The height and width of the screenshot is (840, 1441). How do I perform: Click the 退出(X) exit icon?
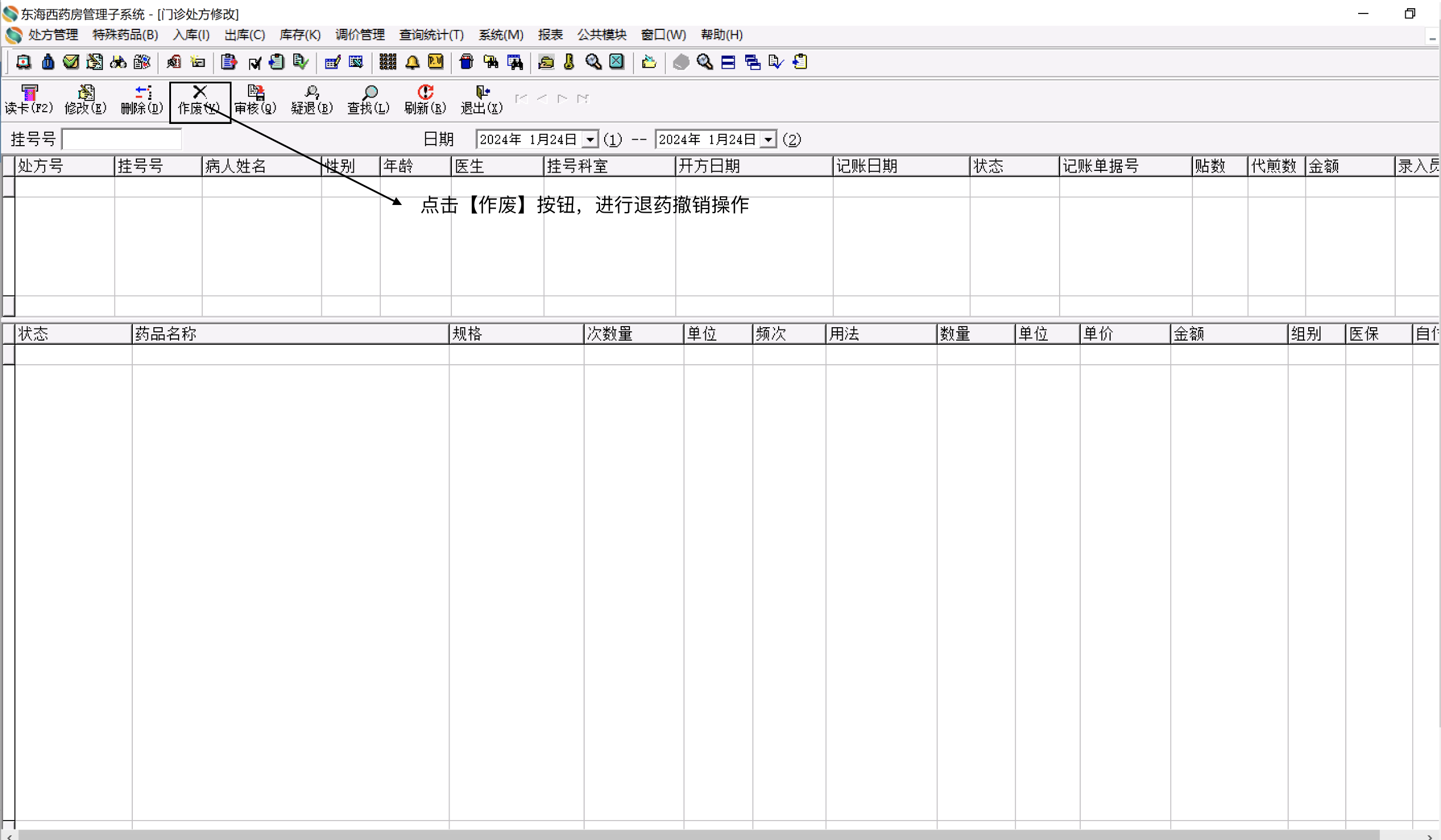click(x=481, y=99)
